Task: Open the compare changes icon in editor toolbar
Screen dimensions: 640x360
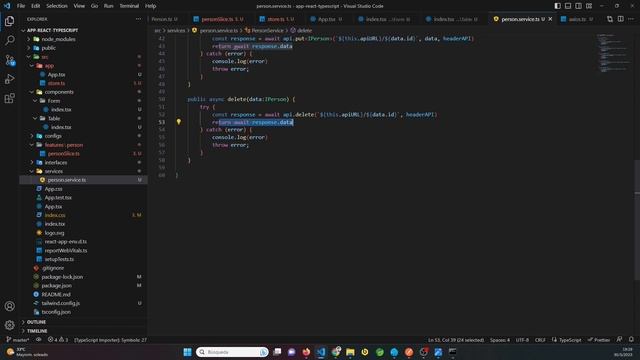Action: [x=609, y=19]
